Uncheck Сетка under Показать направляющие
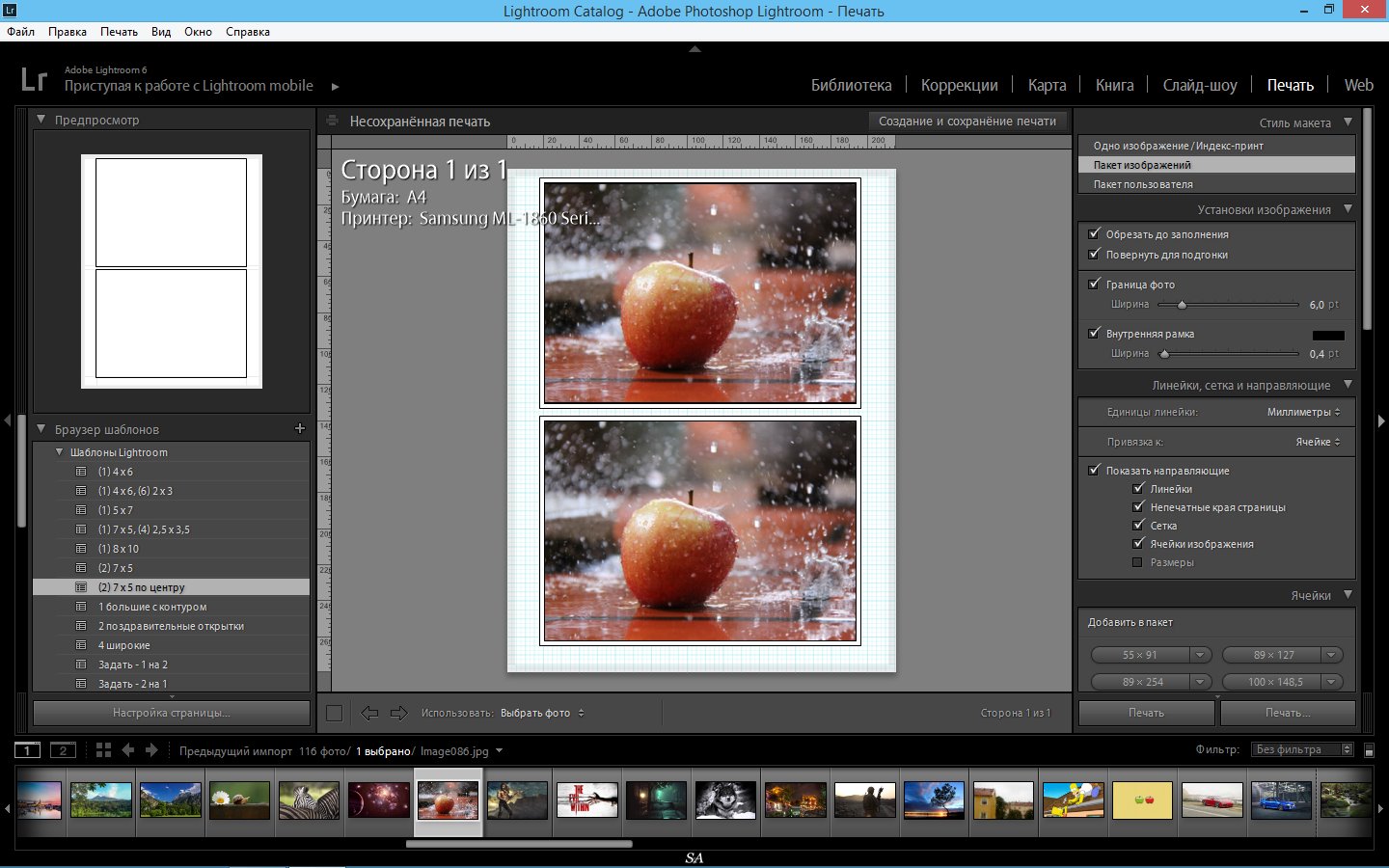 [x=1139, y=525]
